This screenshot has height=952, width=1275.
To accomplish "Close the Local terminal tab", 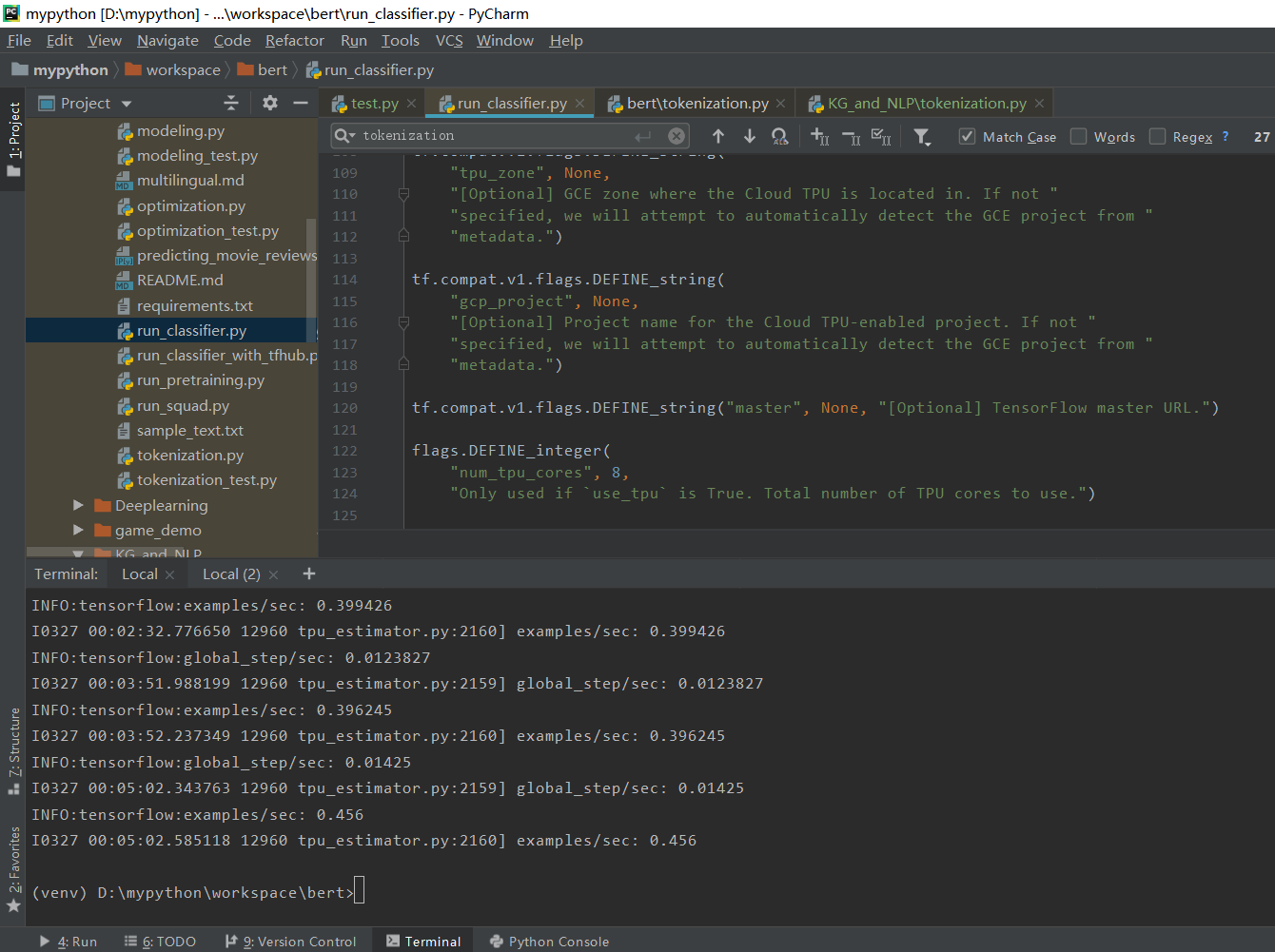I will pyautogui.click(x=170, y=574).
